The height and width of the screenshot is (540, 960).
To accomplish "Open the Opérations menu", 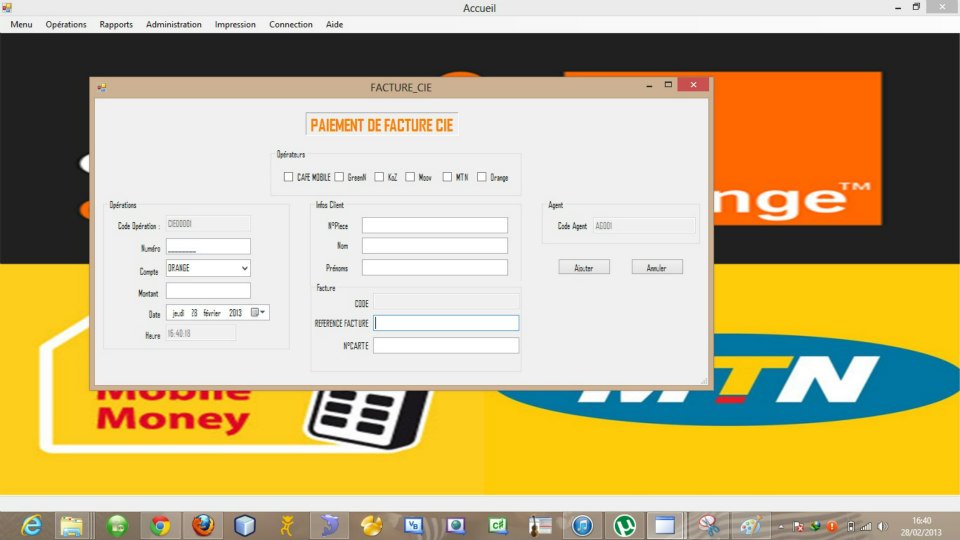I will pos(66,24).
